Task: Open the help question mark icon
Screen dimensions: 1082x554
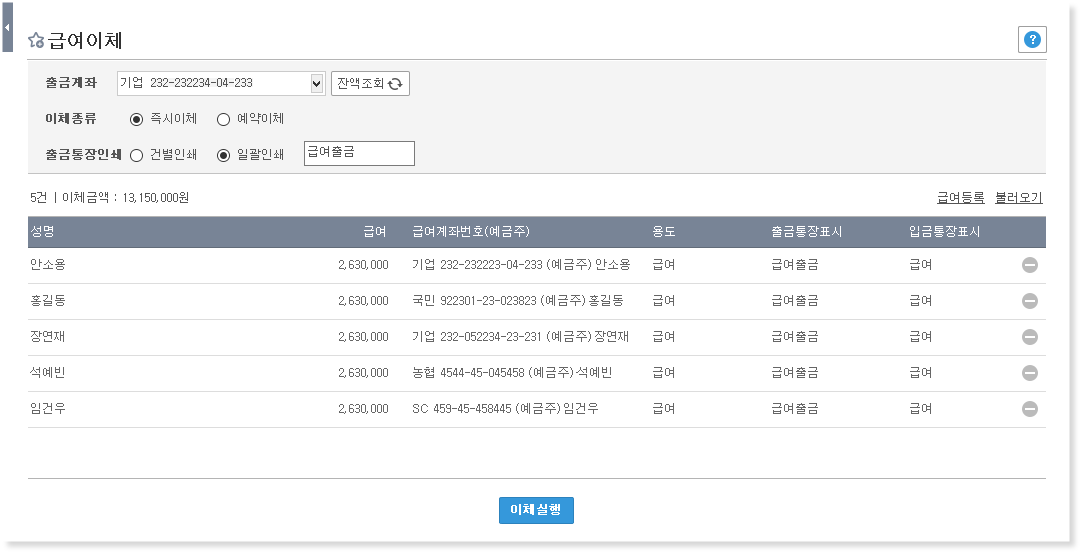Action: coord(1032,39)
